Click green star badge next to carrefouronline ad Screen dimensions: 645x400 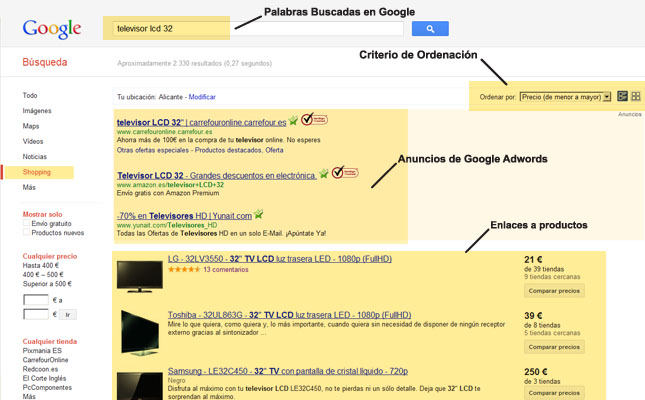click(293, 121)
